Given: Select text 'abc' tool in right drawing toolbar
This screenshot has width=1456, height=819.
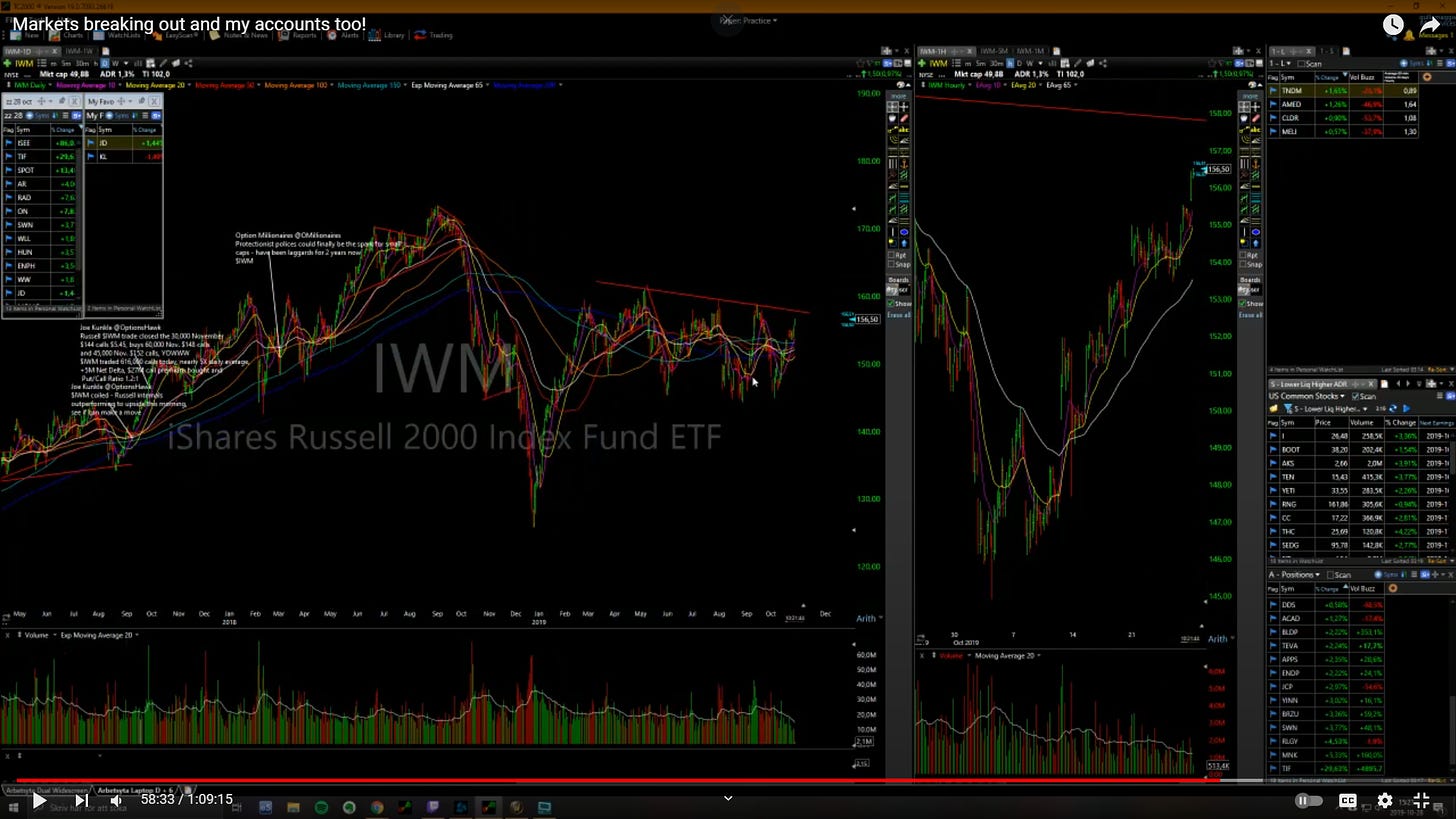Looking at the screenshot, I should click(1256, 129).
